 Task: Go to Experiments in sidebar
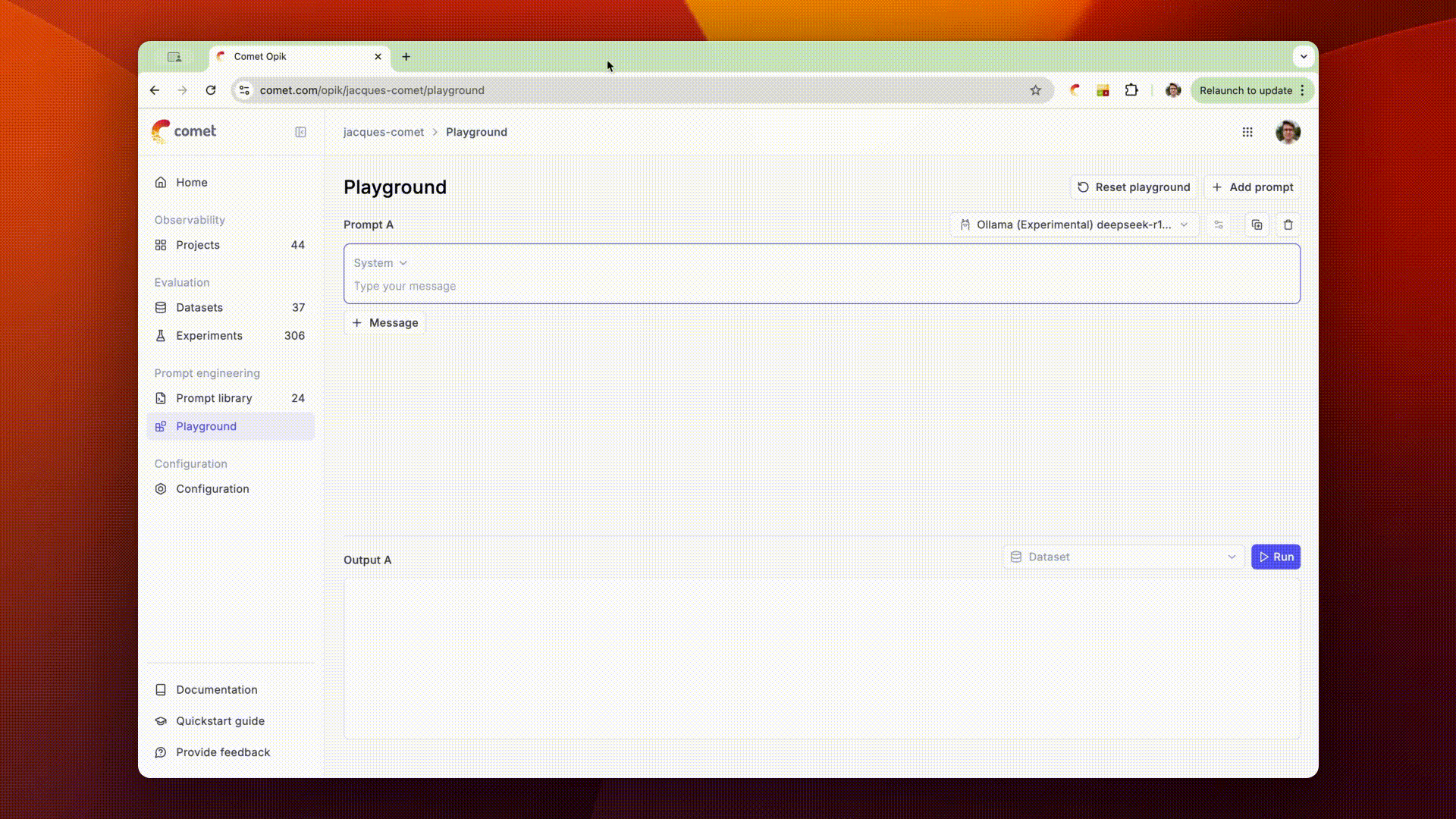click(209, 335)
